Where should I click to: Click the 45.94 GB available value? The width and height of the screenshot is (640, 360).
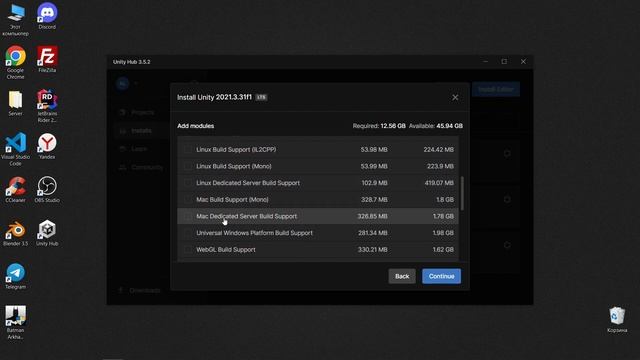(x=449, y=126)
